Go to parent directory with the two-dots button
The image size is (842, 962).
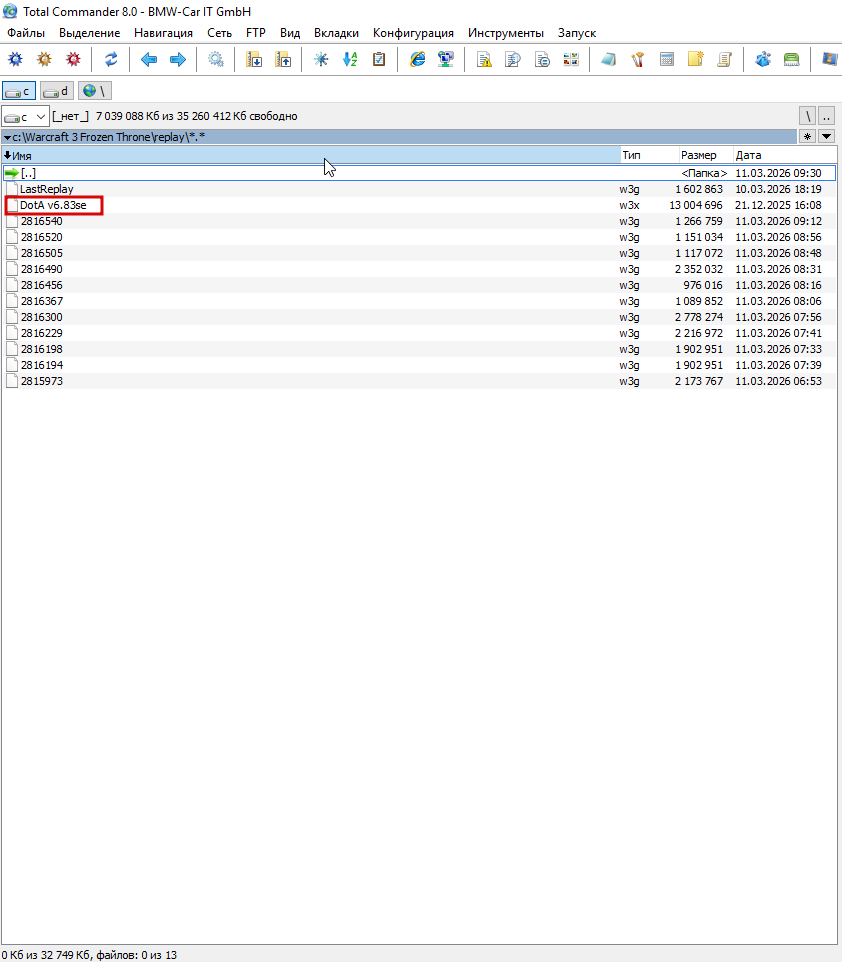point(826,116)
